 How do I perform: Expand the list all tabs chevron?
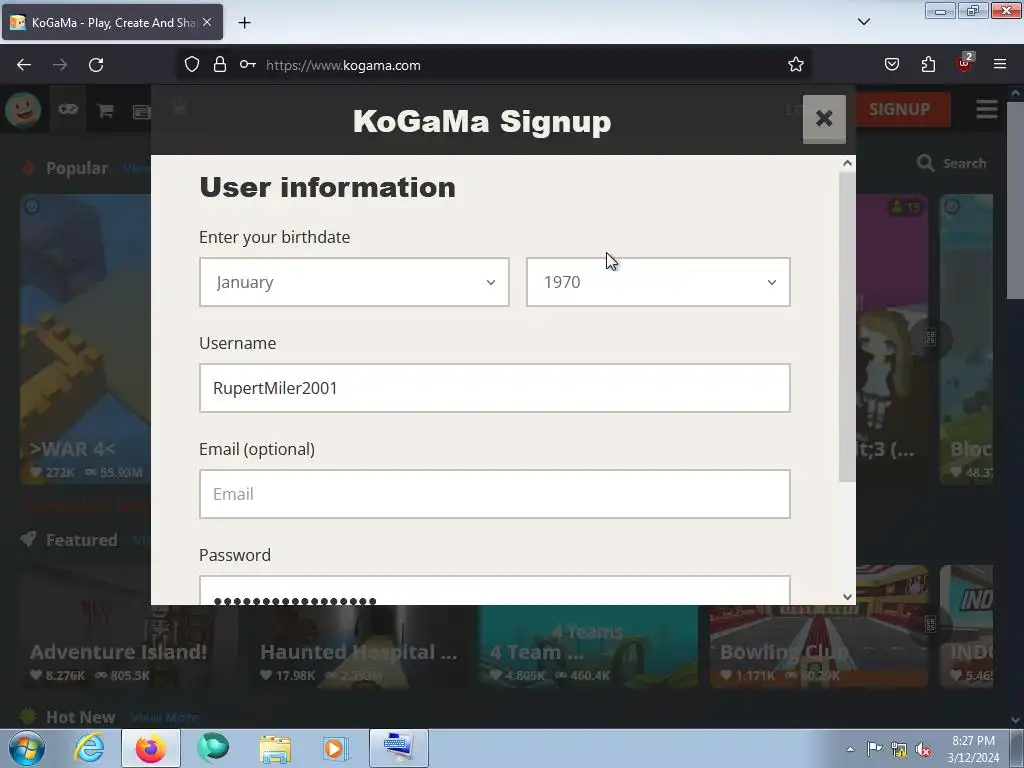863,22
